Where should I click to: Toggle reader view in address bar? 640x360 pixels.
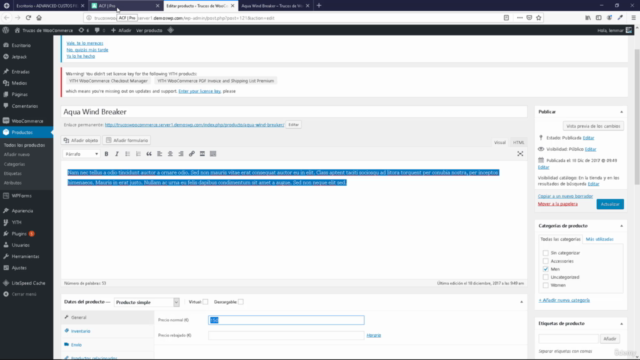[506, 18]
